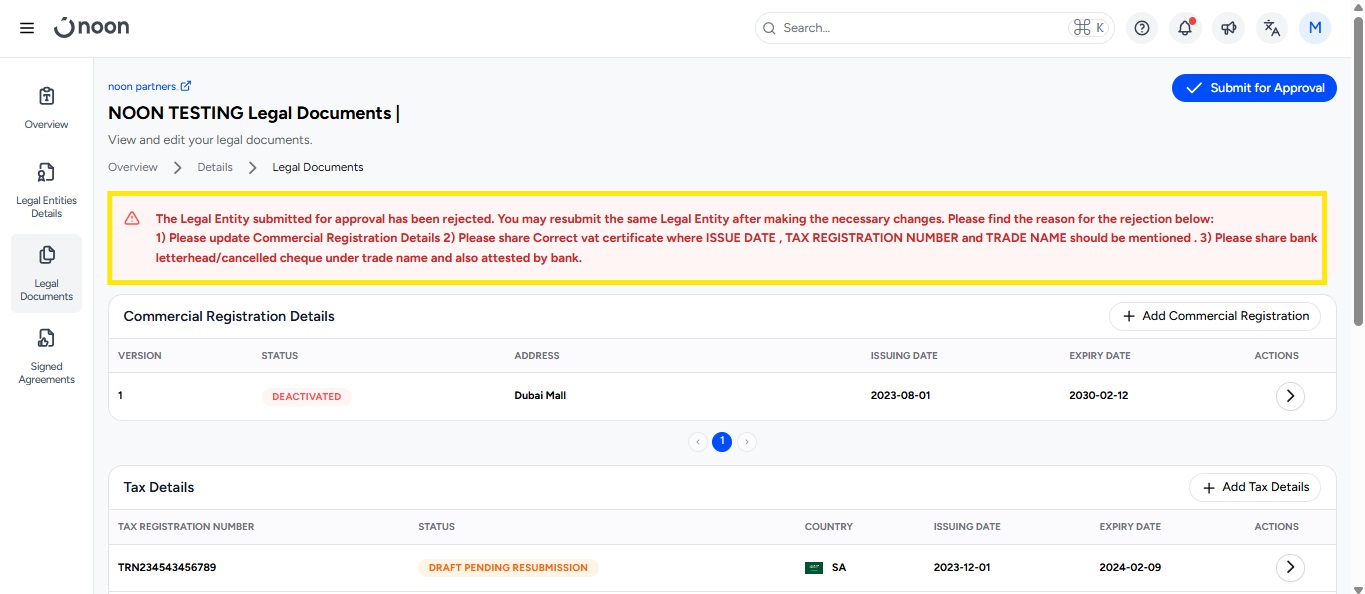Click Add Commercial Registration button
This screenshot has height=594, width=1365.
coord(1214,316)
